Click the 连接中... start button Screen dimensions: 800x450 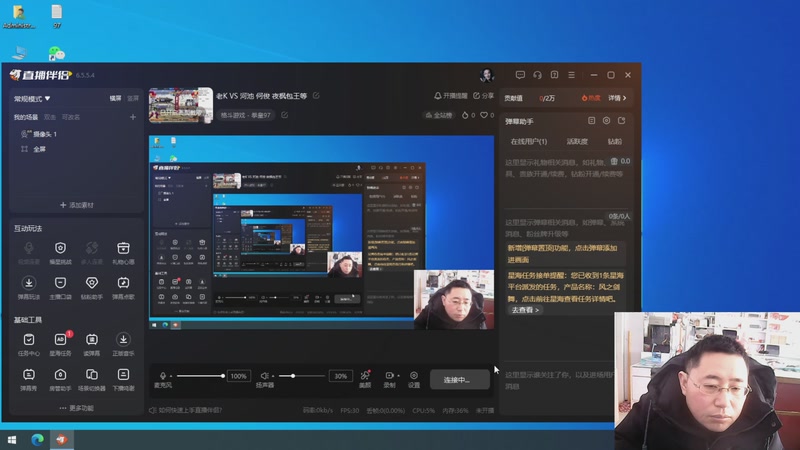point(460,380)
